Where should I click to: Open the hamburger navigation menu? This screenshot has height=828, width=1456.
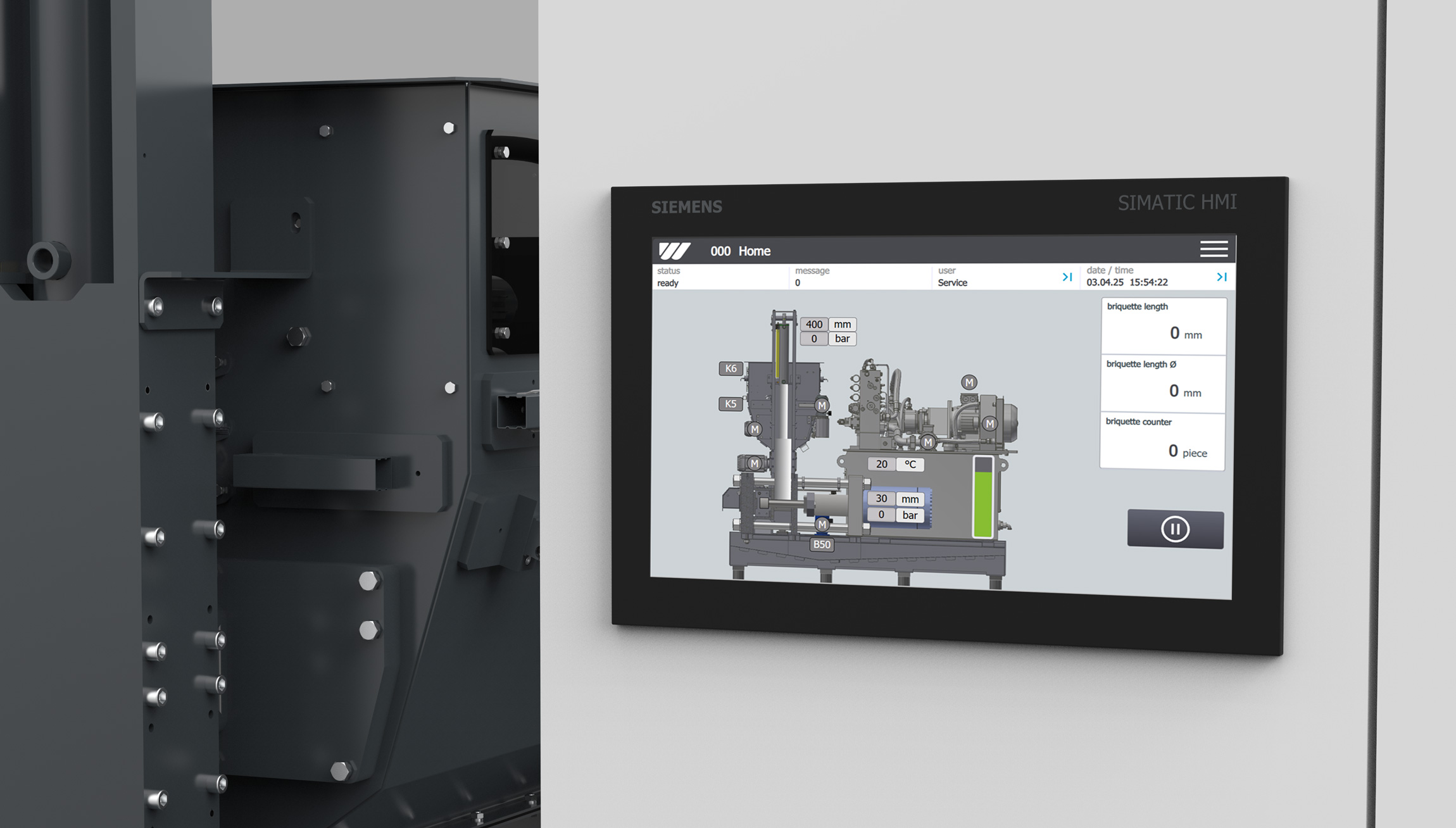(1214, 250)
